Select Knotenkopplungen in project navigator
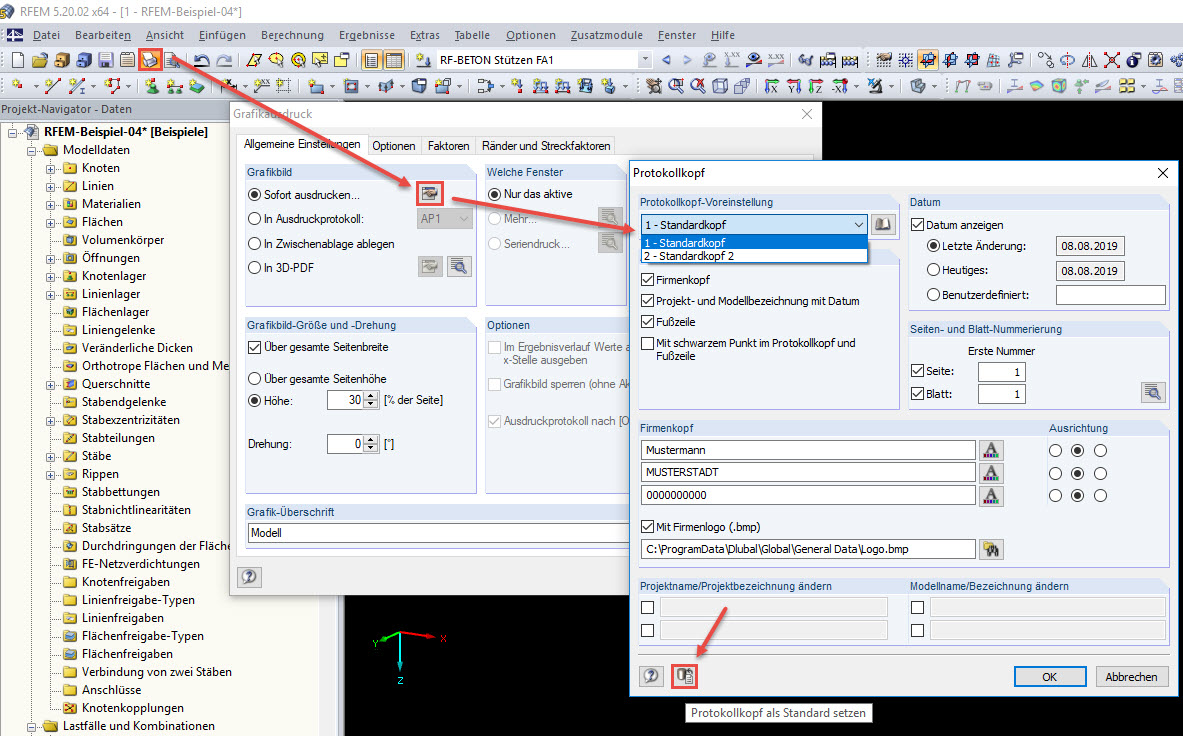The image size is (1183, 736). 132,708
